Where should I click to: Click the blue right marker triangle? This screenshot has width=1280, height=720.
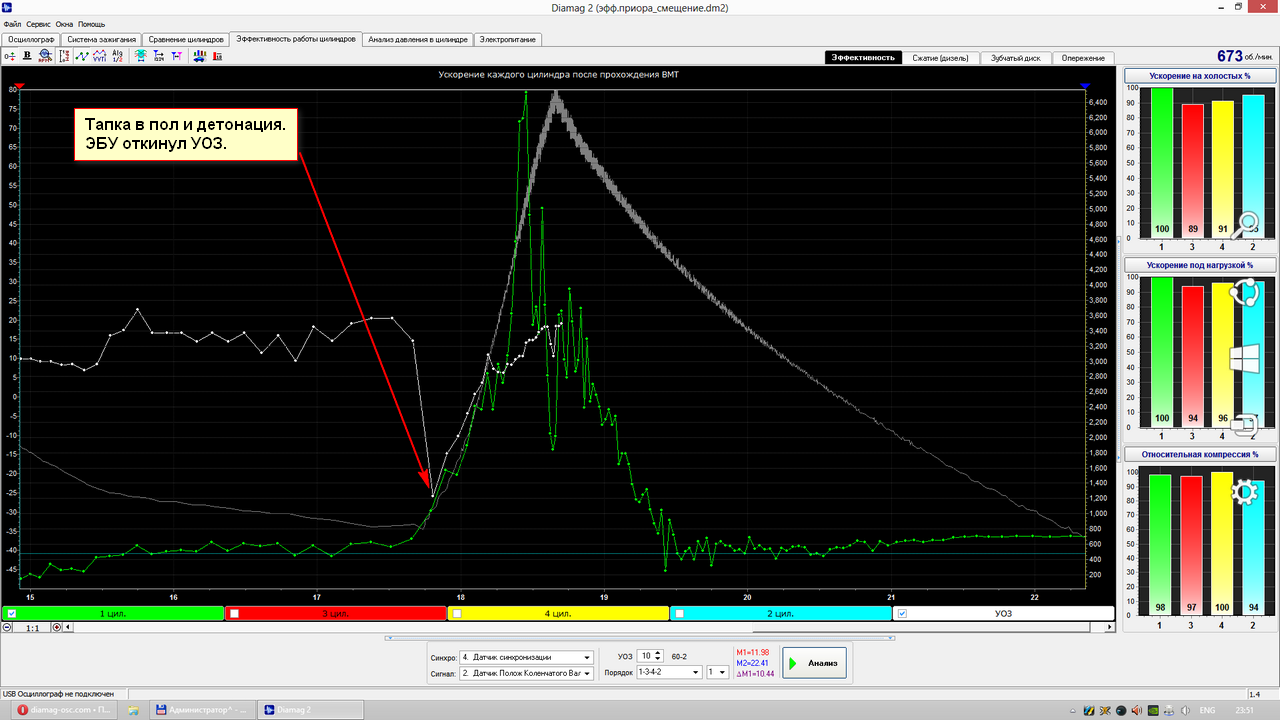(x=1085, y=87)
